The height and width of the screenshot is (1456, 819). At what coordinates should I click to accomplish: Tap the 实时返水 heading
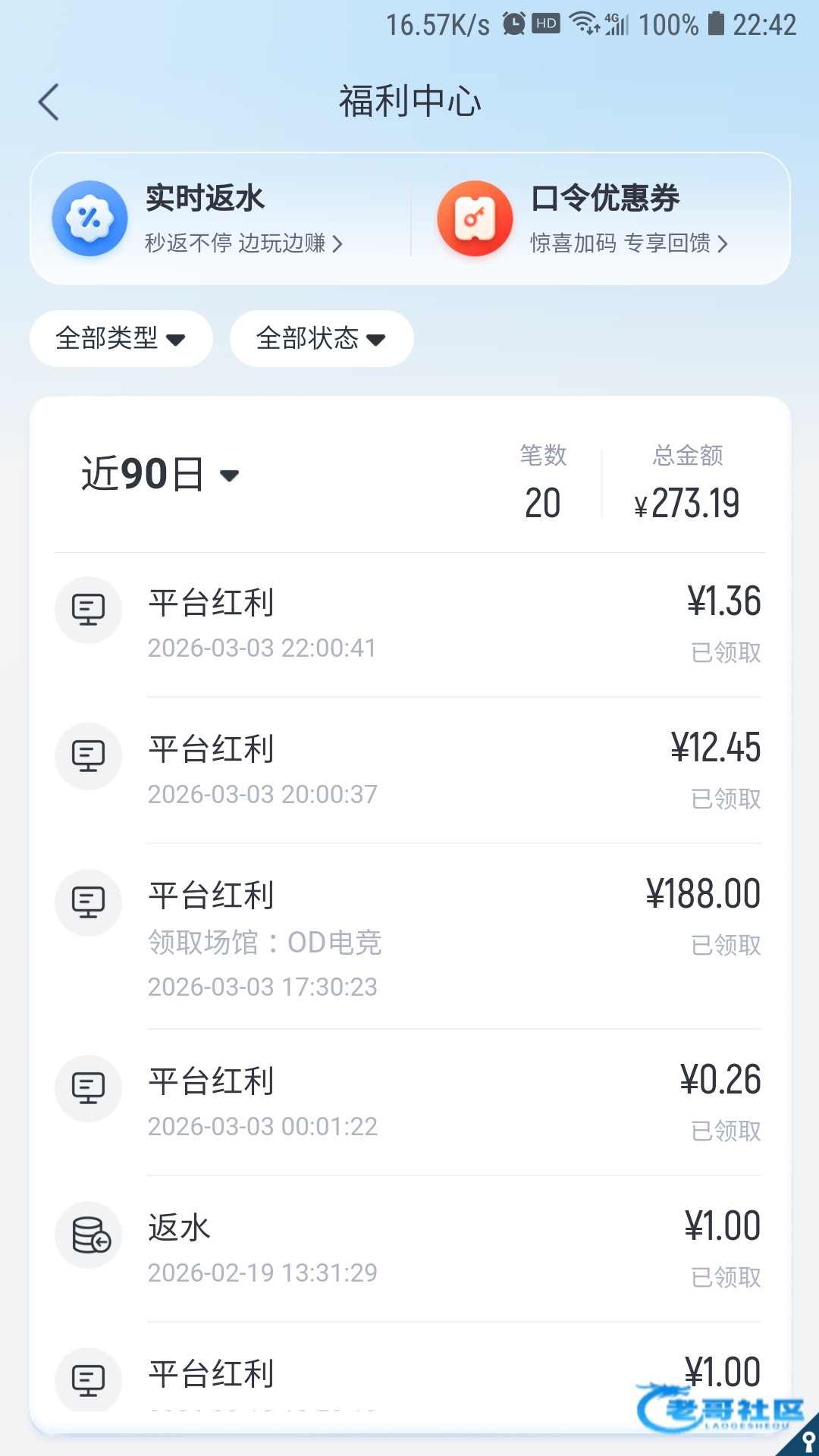[205, 198]
